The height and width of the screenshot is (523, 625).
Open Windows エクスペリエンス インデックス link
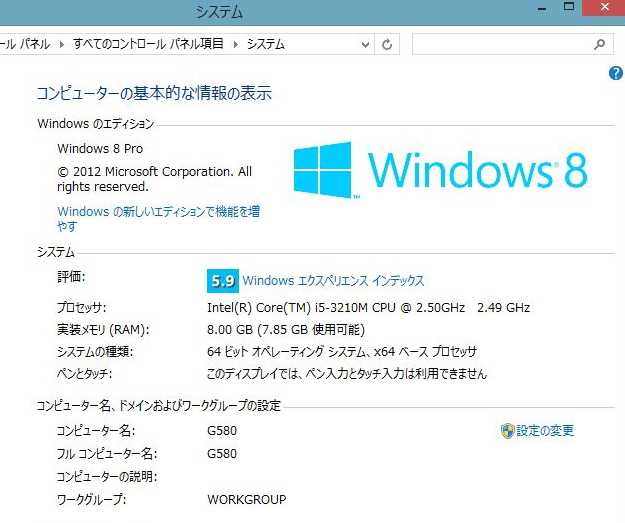333,281
